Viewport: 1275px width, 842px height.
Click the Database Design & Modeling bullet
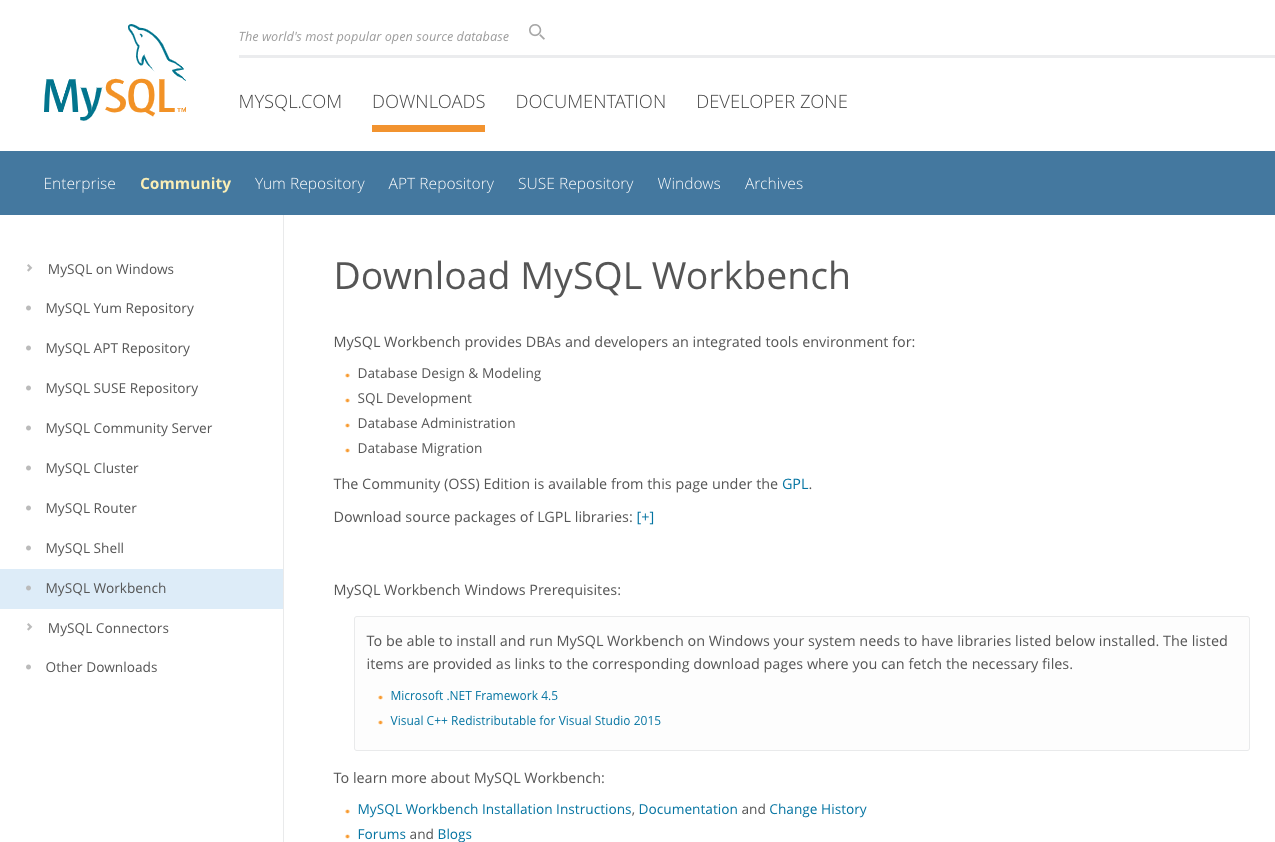click(x=449, y=373)
